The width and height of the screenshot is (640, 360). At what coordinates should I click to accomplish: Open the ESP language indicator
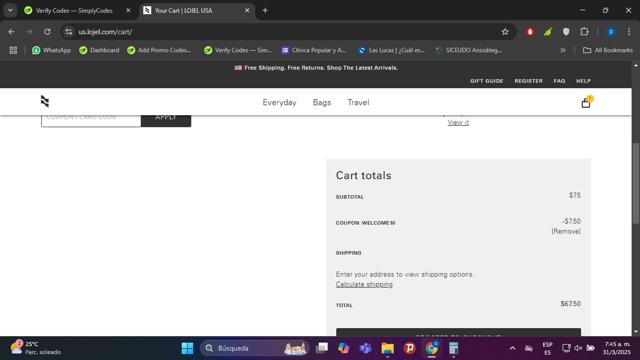coord(547,348)
